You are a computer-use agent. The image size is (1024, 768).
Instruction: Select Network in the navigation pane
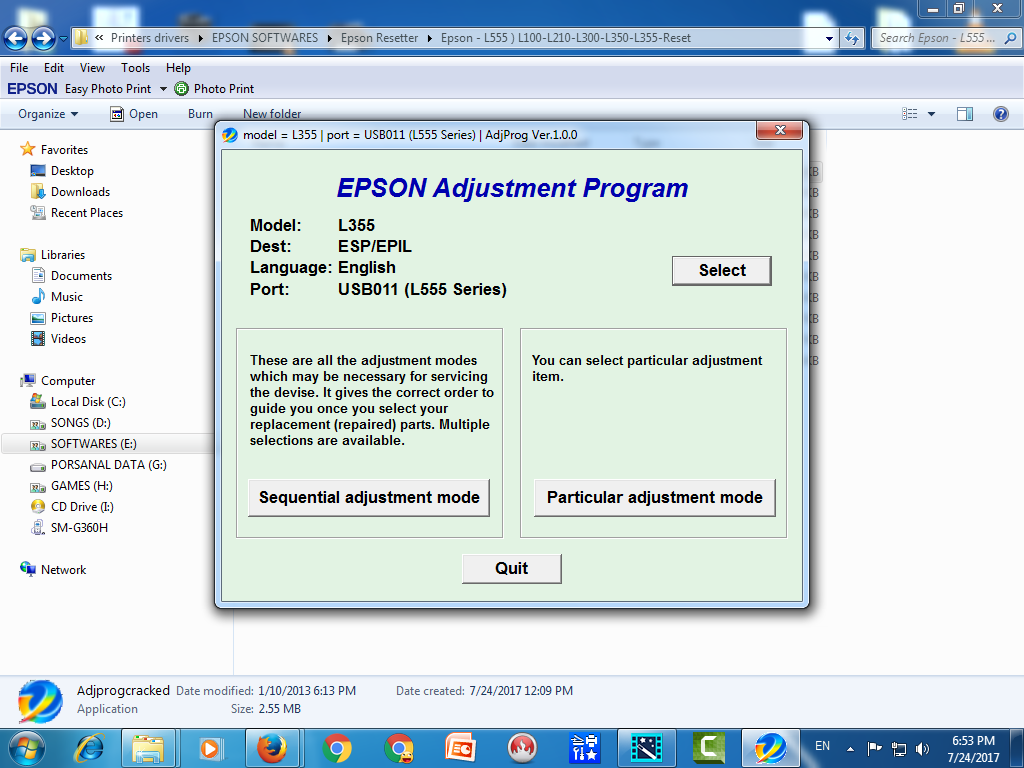tap(63, 569)
